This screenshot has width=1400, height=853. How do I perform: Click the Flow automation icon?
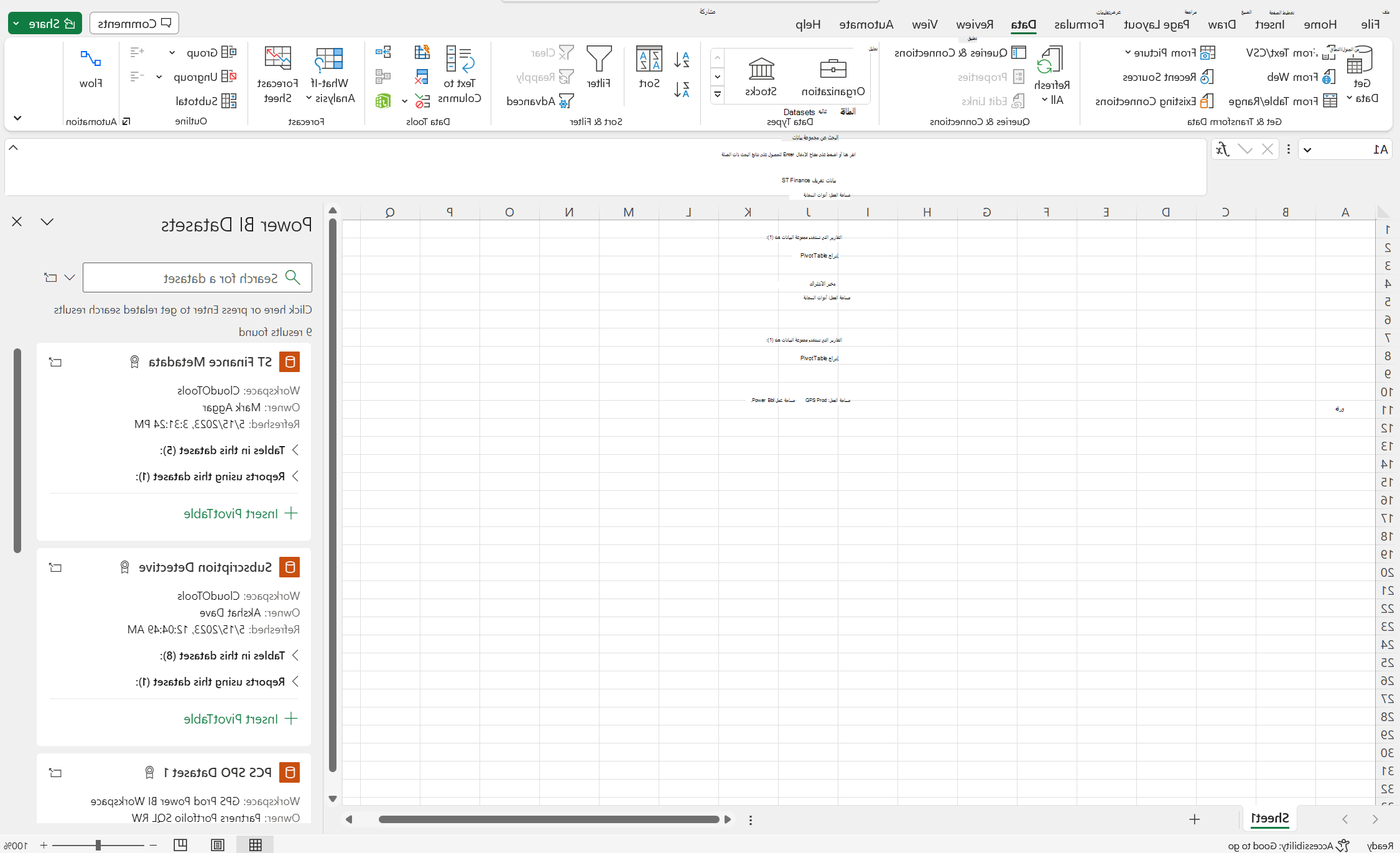(91, 58)
